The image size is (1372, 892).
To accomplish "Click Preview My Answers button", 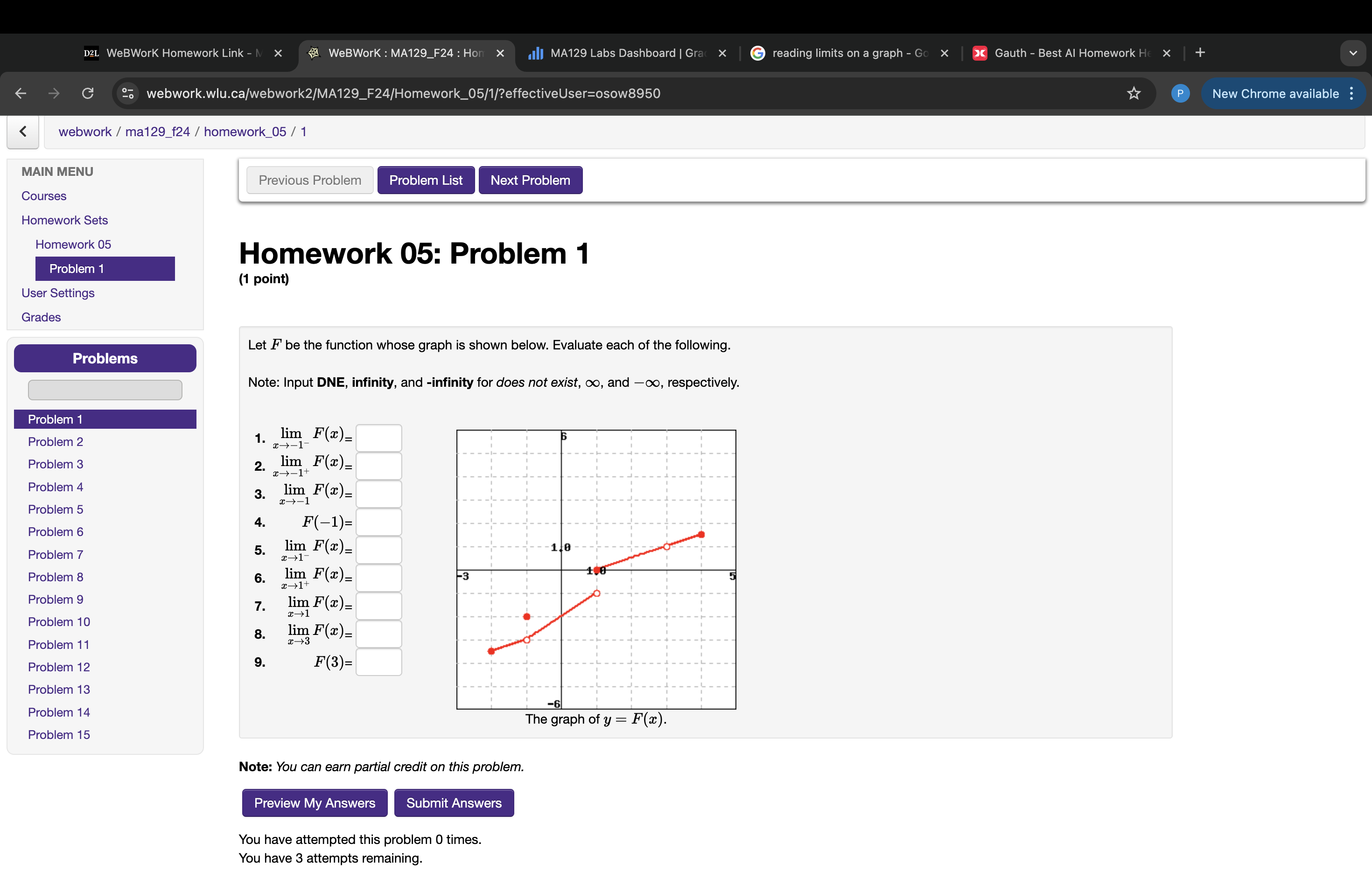I will (x=315, y=803).
